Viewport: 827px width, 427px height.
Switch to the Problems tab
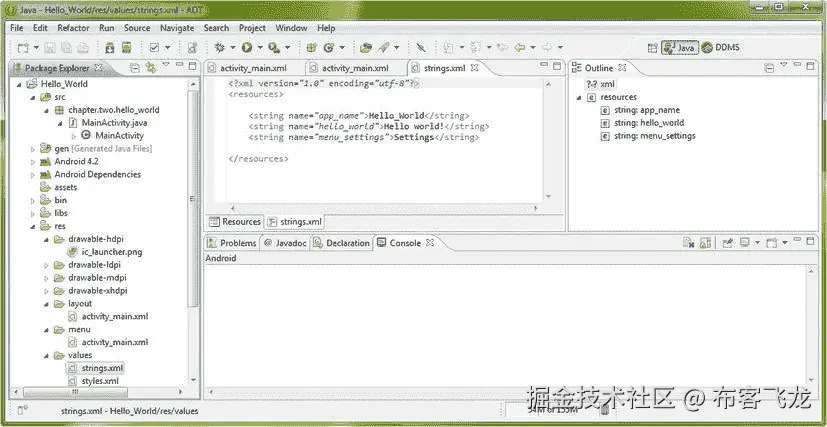232,243
